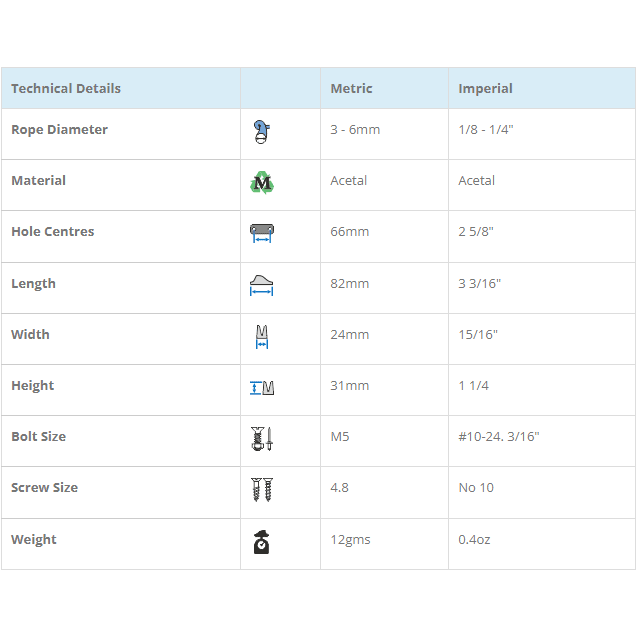Click the Length measurement icon

(x=262, y=285)
